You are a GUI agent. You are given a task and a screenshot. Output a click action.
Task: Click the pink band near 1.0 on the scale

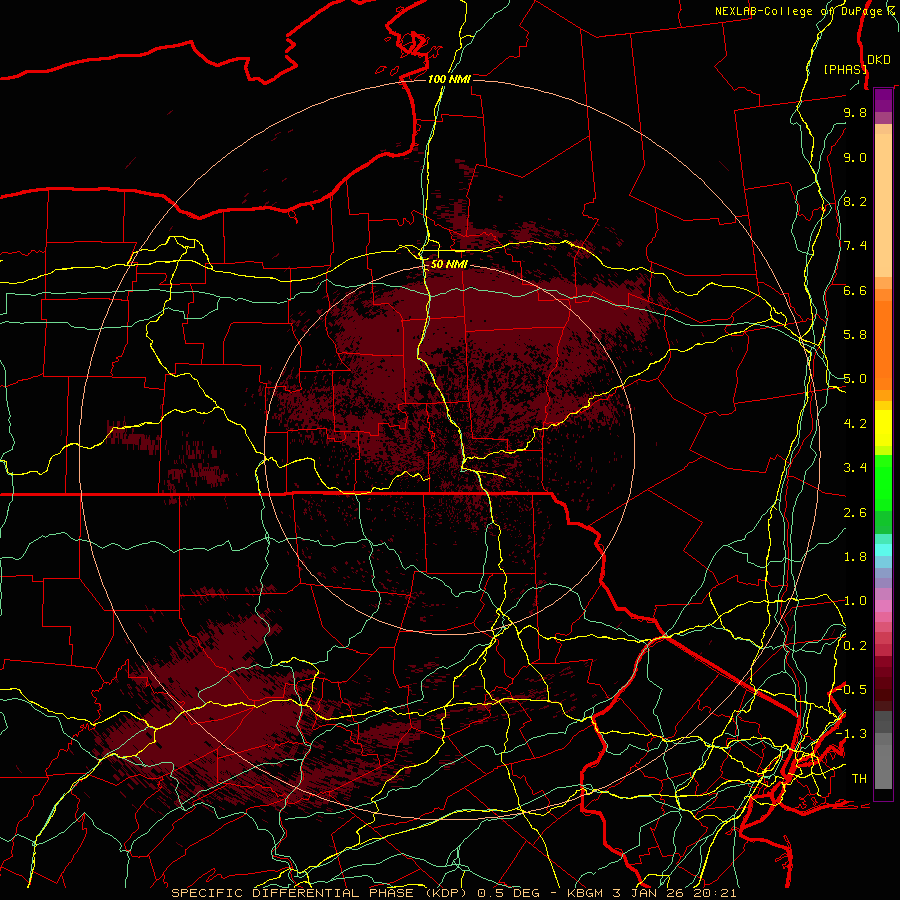[883, 606]
